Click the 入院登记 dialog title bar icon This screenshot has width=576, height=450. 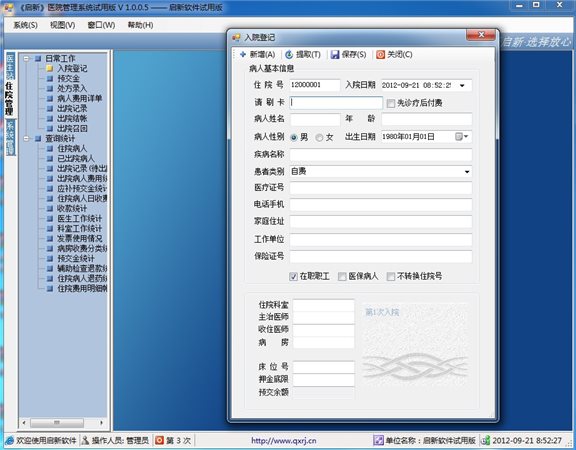coord(236,37)
